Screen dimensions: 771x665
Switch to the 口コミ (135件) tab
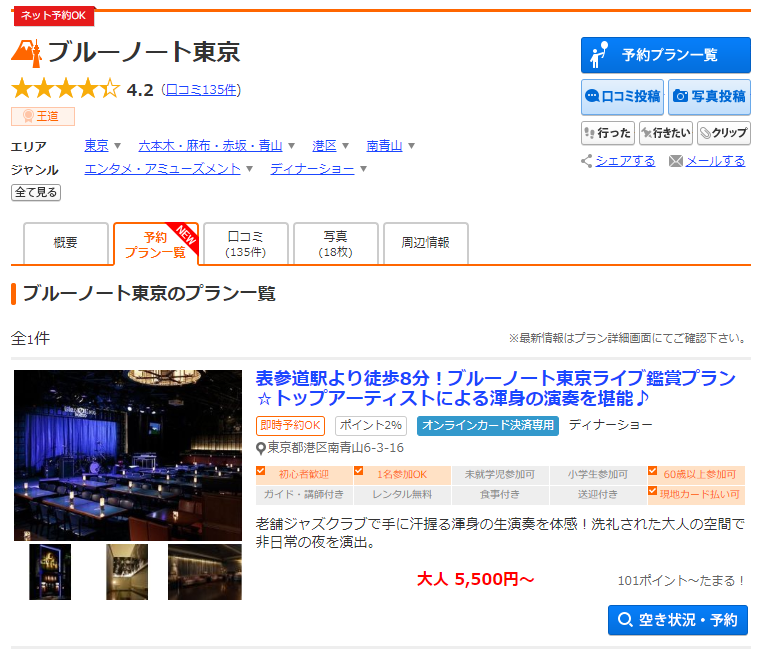[245, 244]
